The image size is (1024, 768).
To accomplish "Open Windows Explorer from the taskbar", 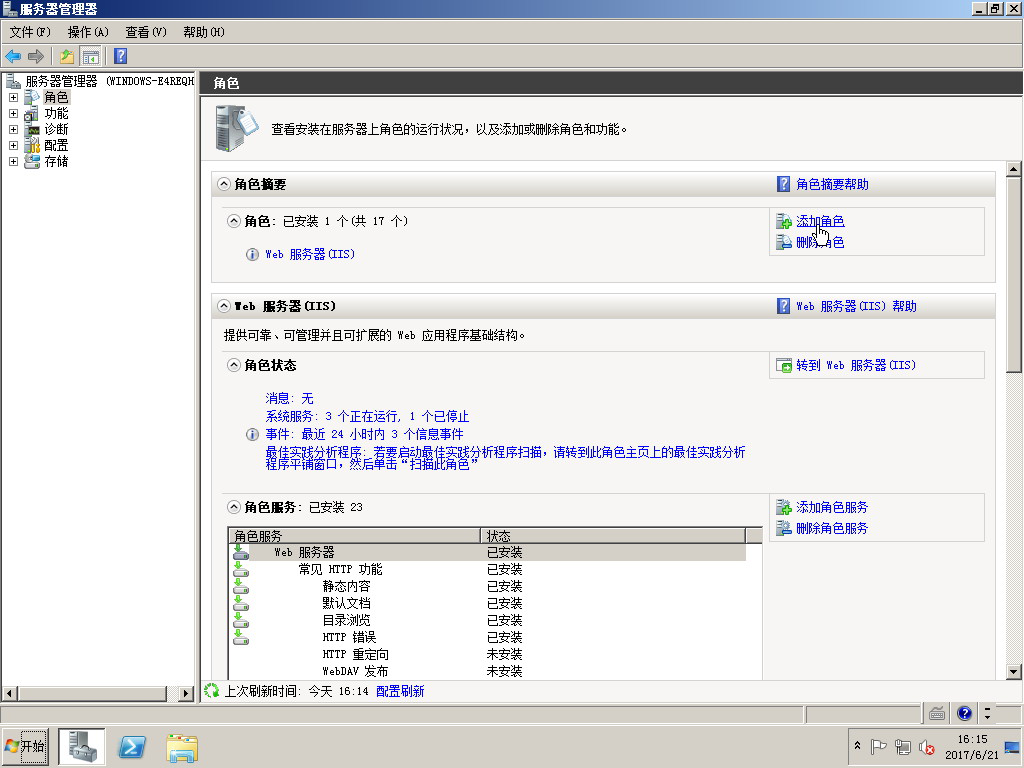I will [x=182, y=746].
